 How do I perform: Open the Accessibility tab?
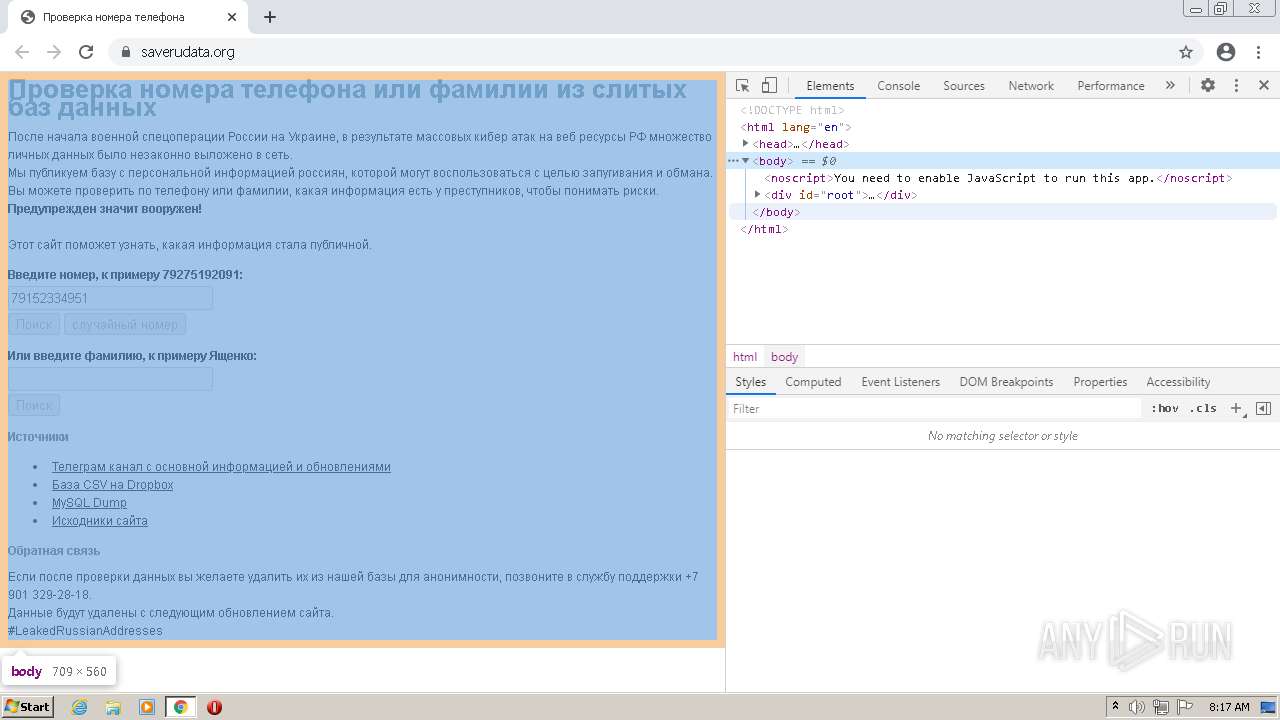1178,382
